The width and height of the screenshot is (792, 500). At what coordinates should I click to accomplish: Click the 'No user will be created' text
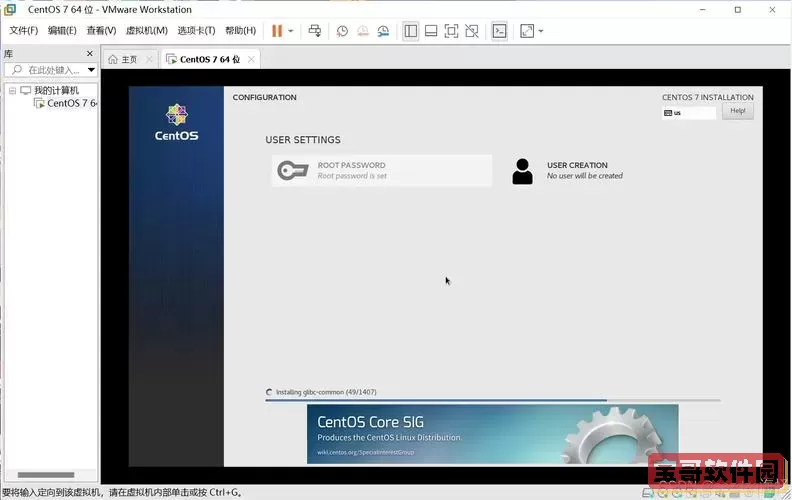point(585,176)
